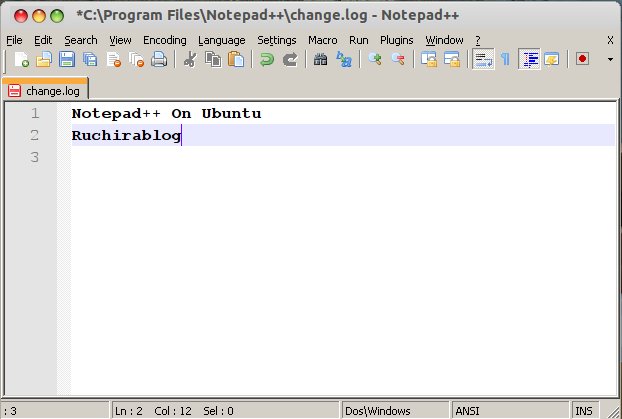Click Dos\Windows line ending status field
This screenshot has height=419, width=622.
(395, 411)
